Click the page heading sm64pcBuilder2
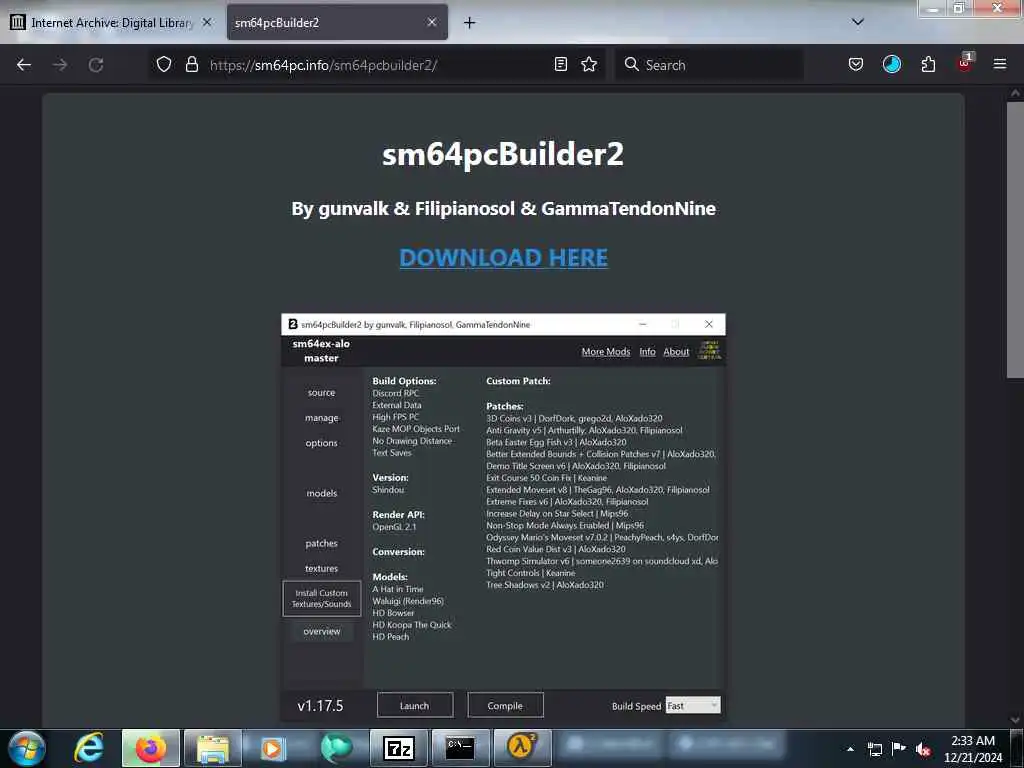This screenshot has width=1024, height=768. click(503, 154)
